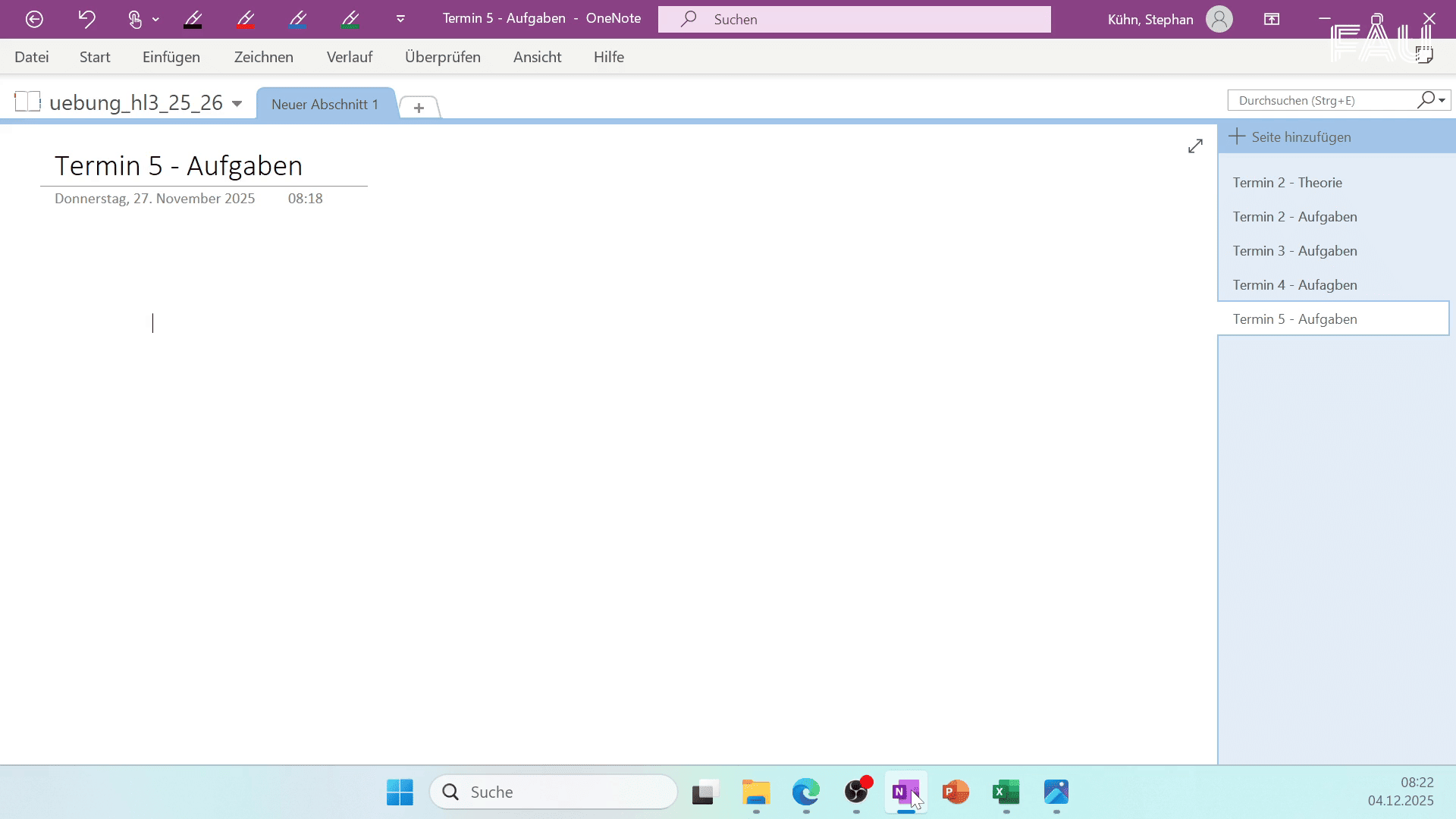
Task: Switch to Neuer Abschnitt 1 section
Action: tap(325, 104)
